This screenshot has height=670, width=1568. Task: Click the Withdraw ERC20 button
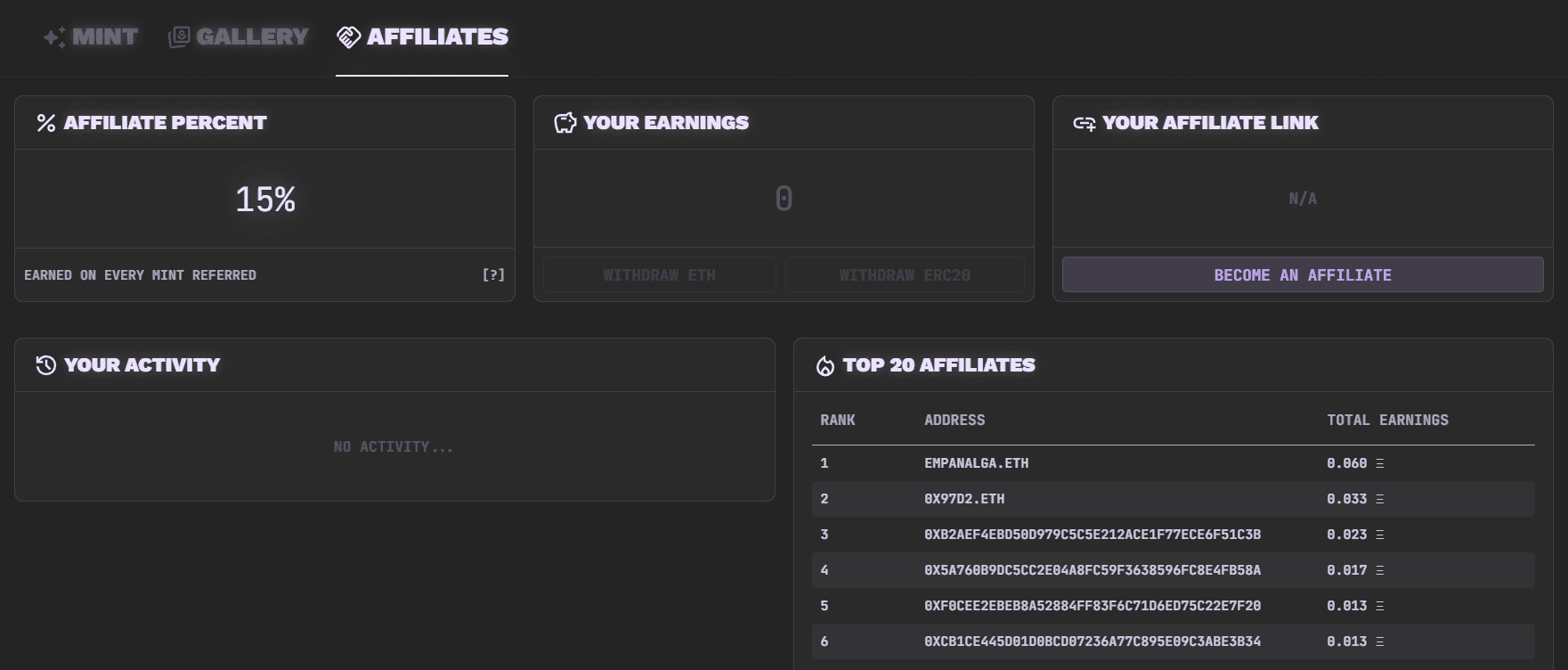(904, 275)
